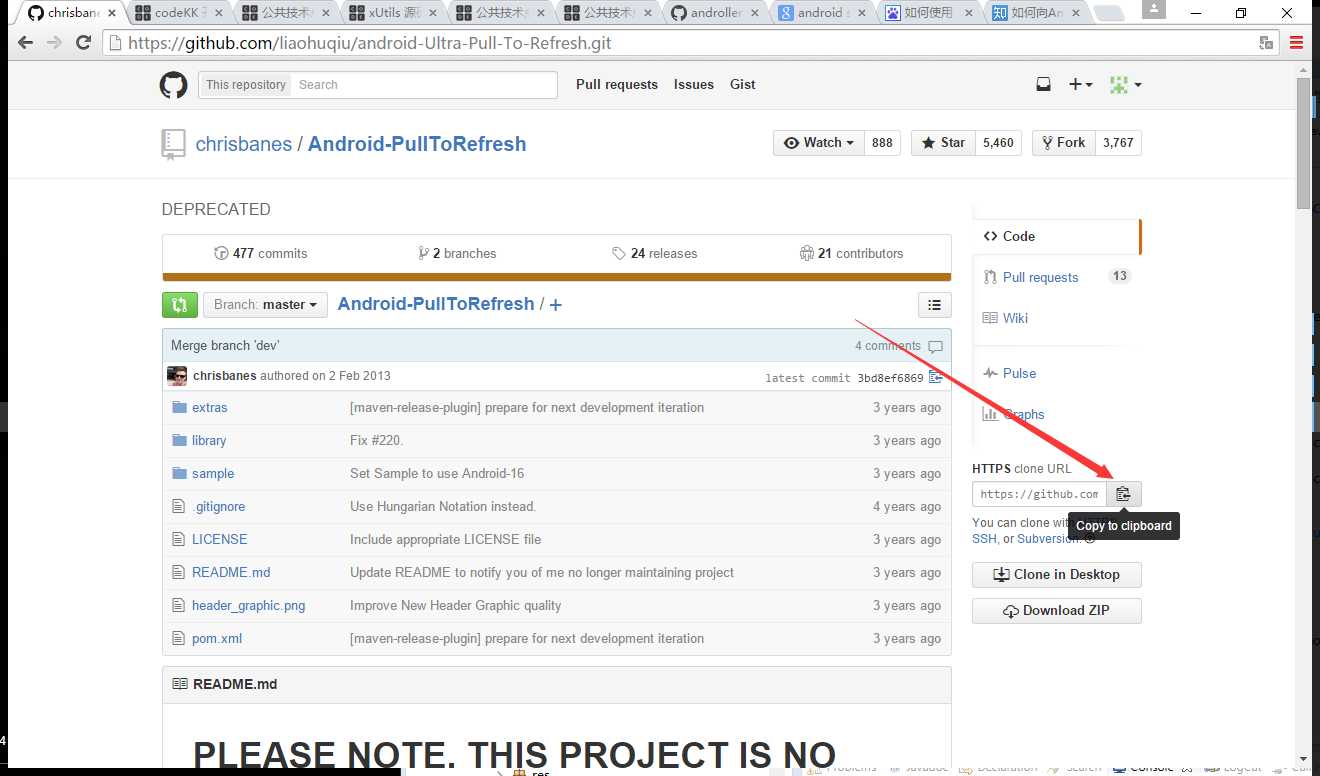
Task: Open the README.md file in the list
Action: [x=231, y=572]
